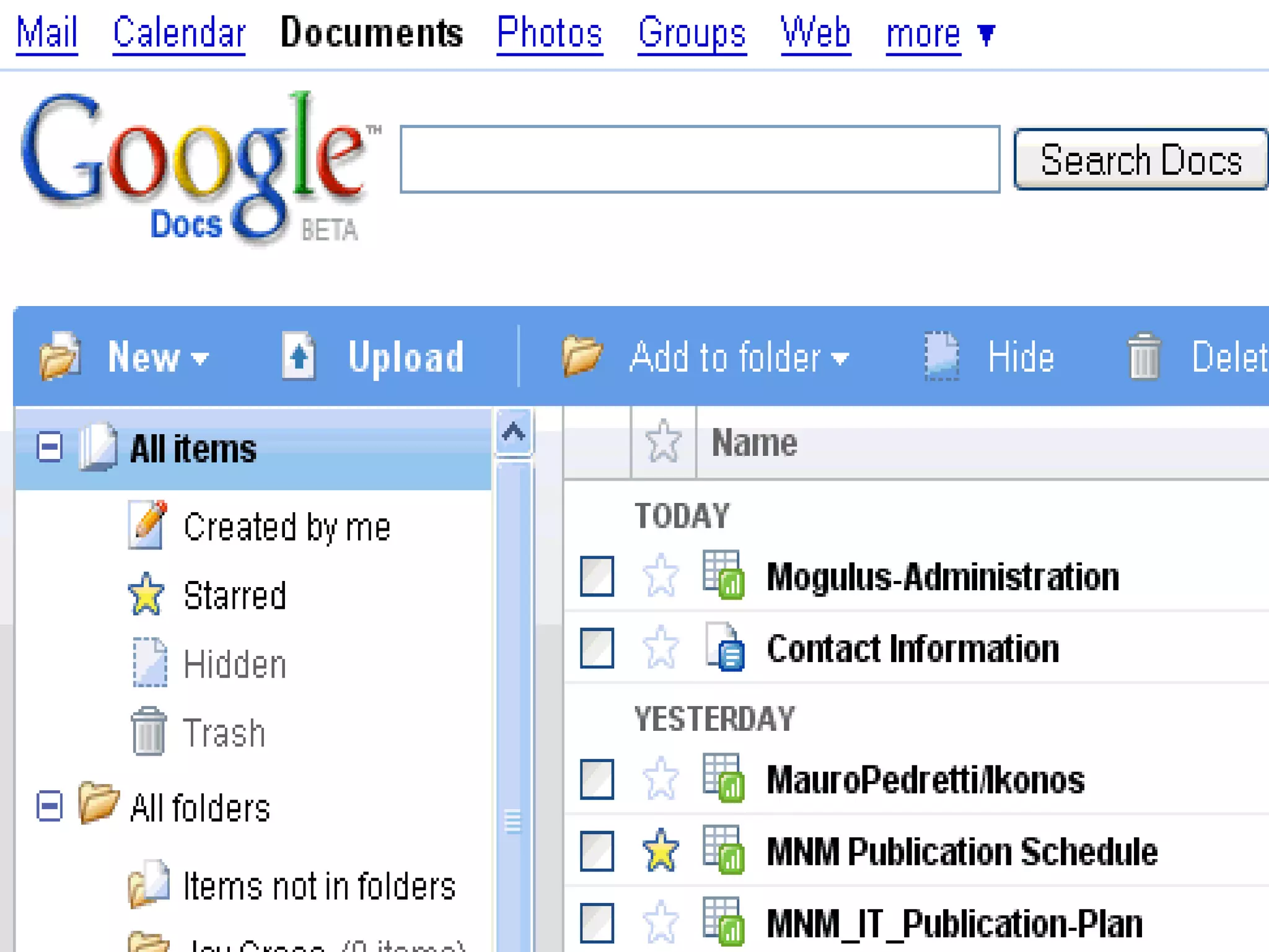The height and width of the screenshot is (952, 1269).
Task: Unstar the MNM Publication Schedule item
Action: [x=661, y=850]
